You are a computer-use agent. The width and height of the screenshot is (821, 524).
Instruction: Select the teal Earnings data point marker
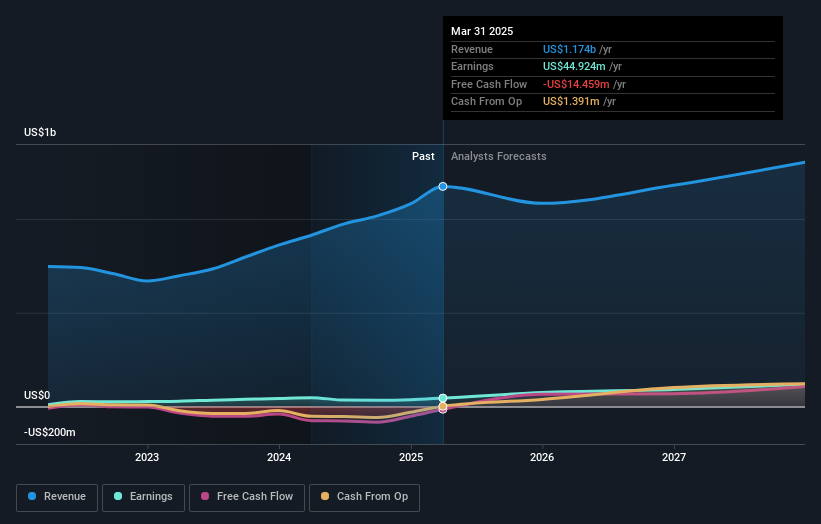pyautogui.click(x=443, y=398)
